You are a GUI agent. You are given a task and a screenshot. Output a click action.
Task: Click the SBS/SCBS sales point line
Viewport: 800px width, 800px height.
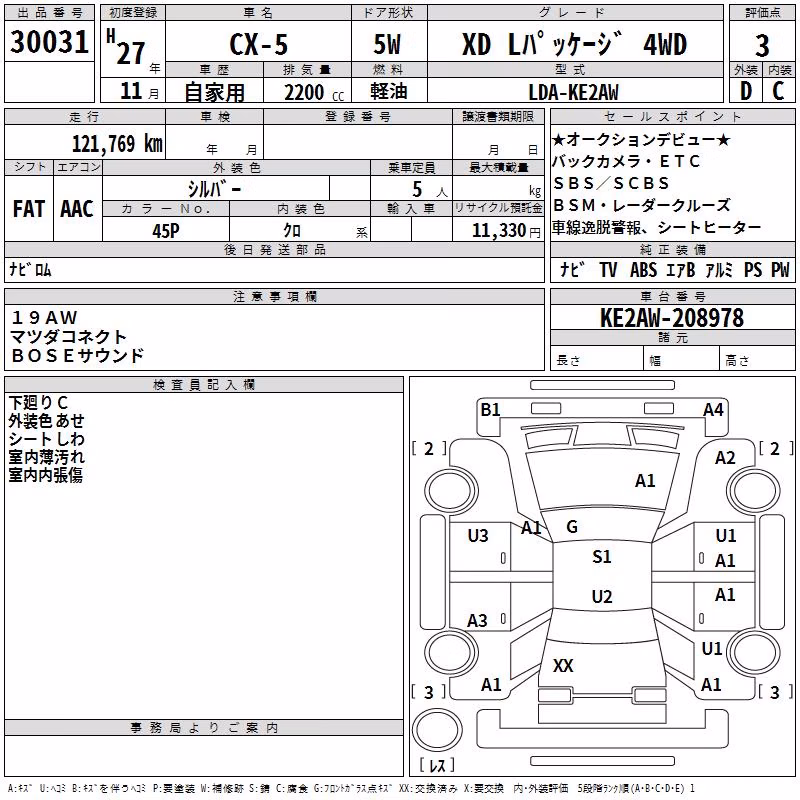click(611, 183)
